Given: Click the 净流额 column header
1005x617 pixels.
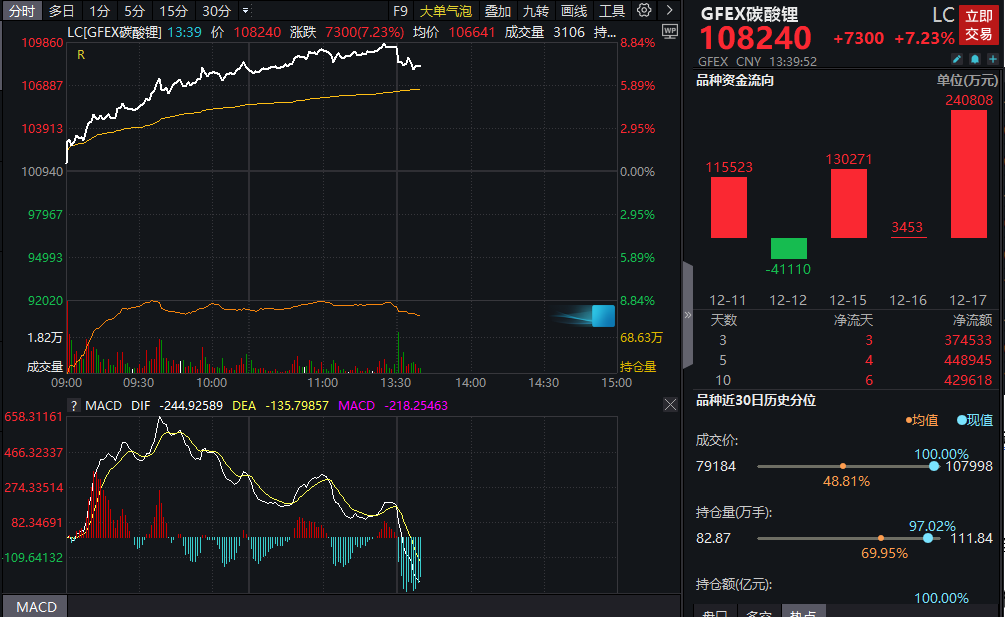Looking at the screenshot, I should (x=972, y=320).
